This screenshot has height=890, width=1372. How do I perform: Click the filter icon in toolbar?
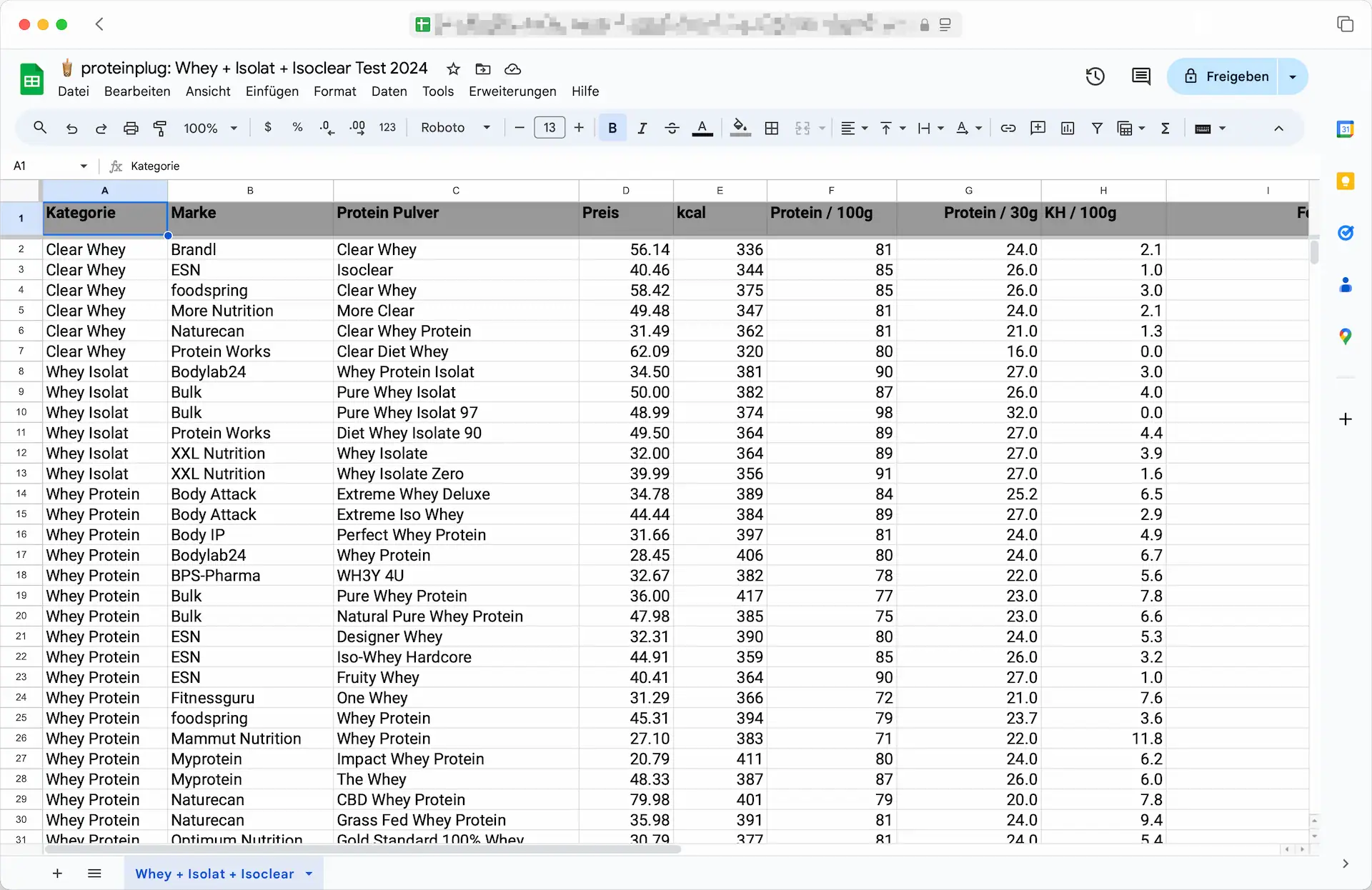1097,128
